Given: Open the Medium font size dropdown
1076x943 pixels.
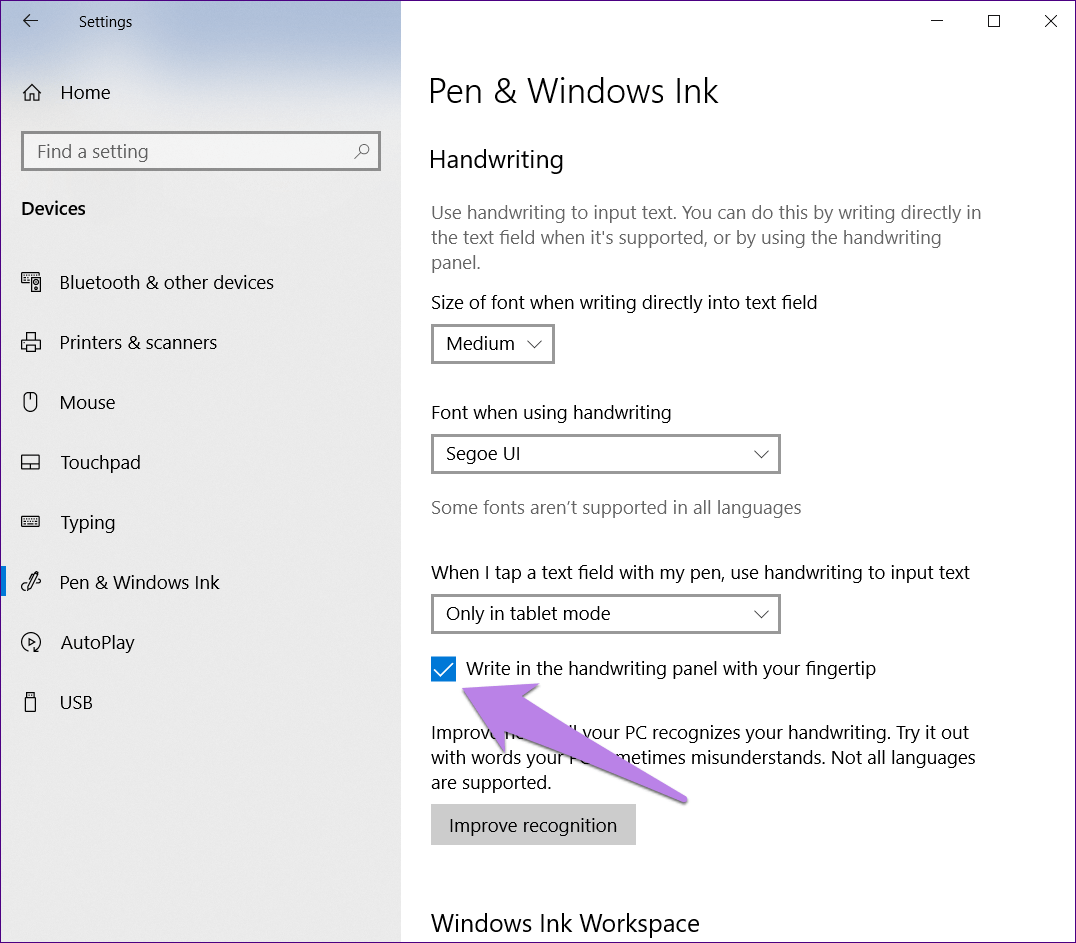Looking at the screenshot, I should tap(493, 344).
